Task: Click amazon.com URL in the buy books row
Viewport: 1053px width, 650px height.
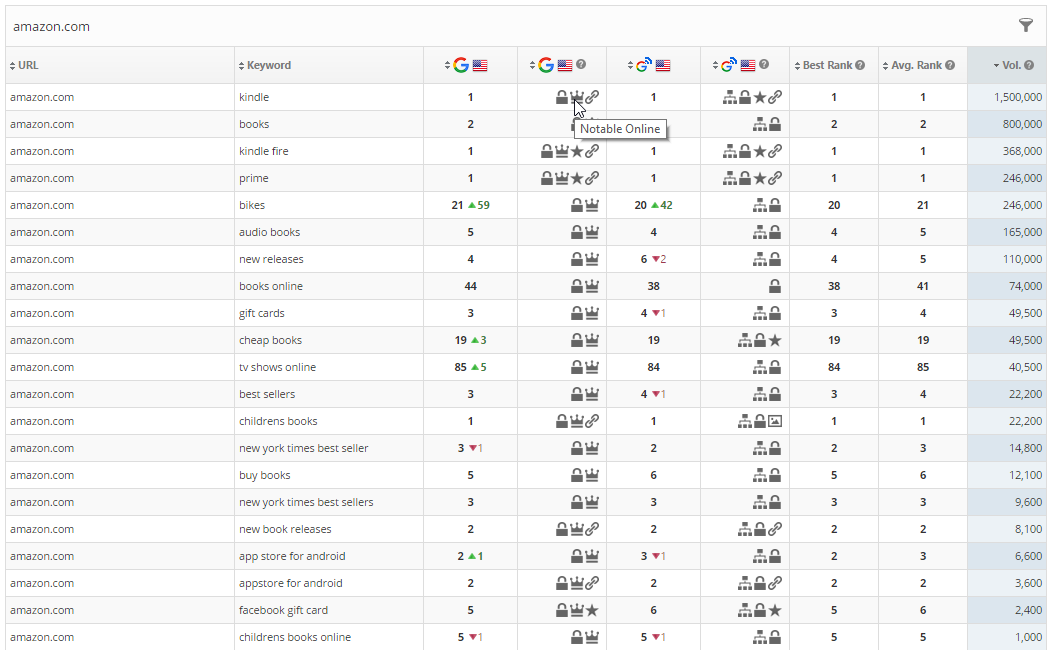Action: pos(42,475)
